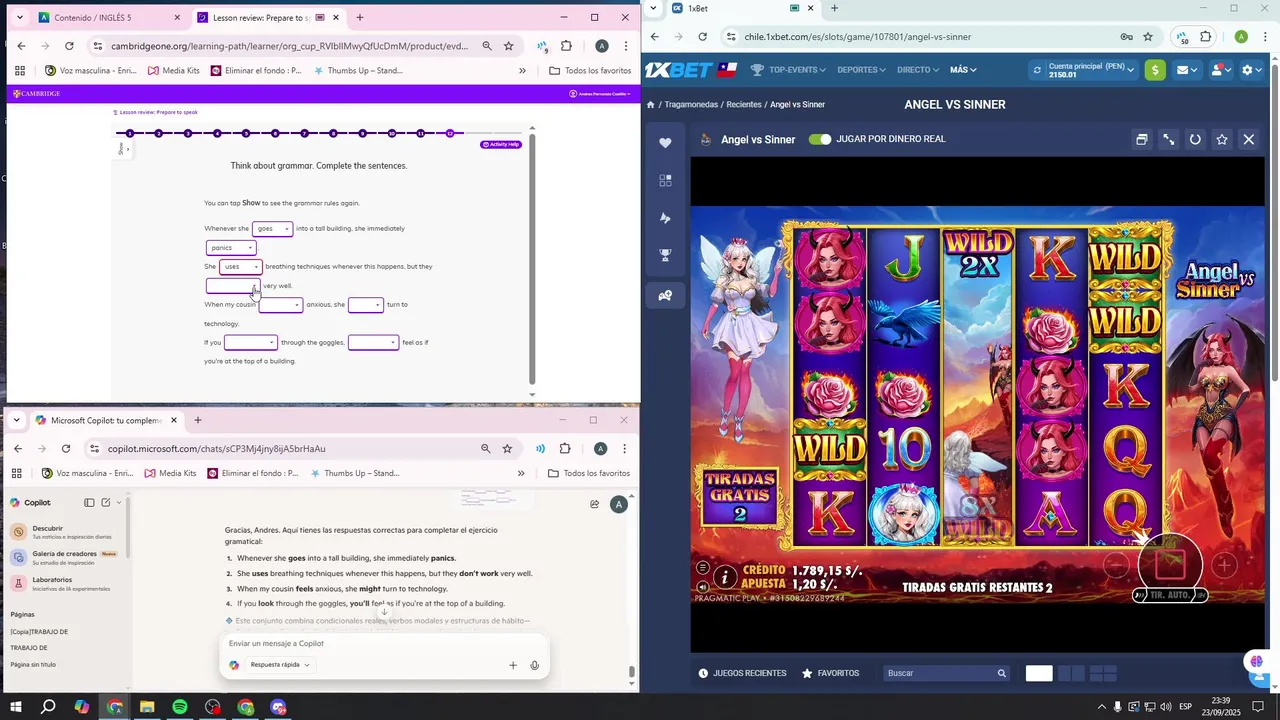1280x720 pixels.
Task: Open the gamepad icon in 1xBet sidebar
Action: coord(665,295)
